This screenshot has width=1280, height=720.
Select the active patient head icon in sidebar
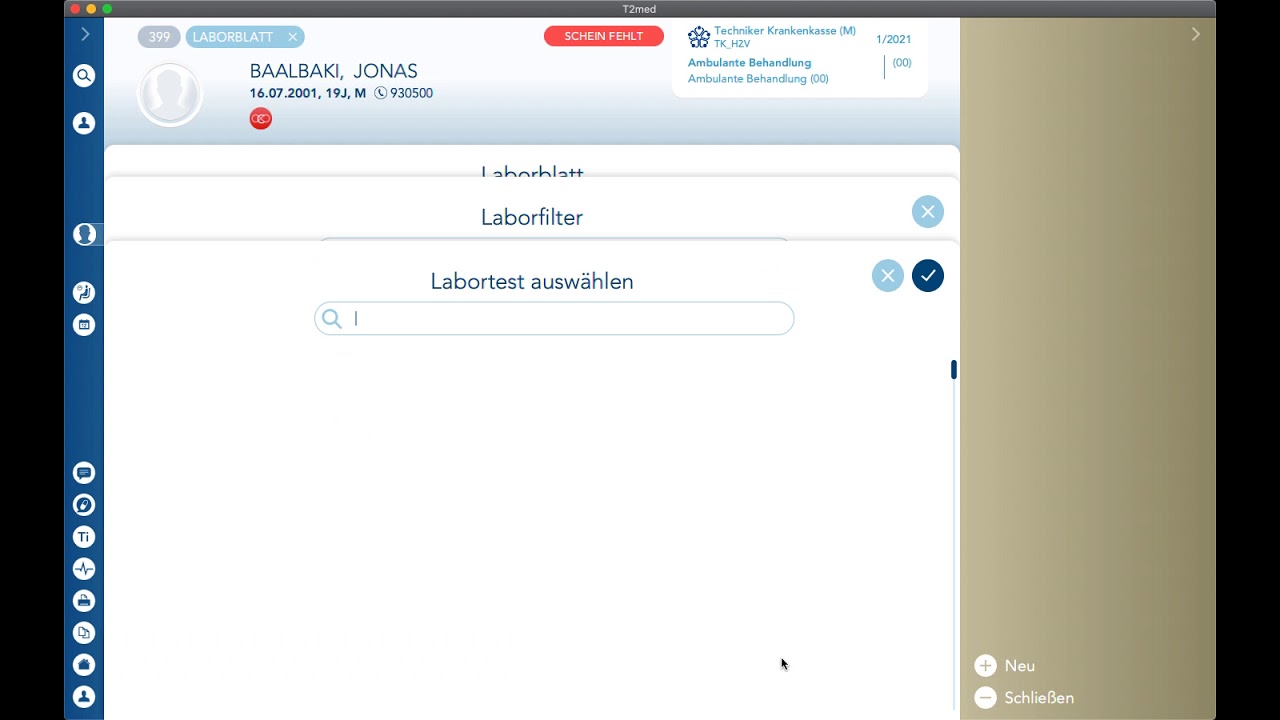click(85, 234)
